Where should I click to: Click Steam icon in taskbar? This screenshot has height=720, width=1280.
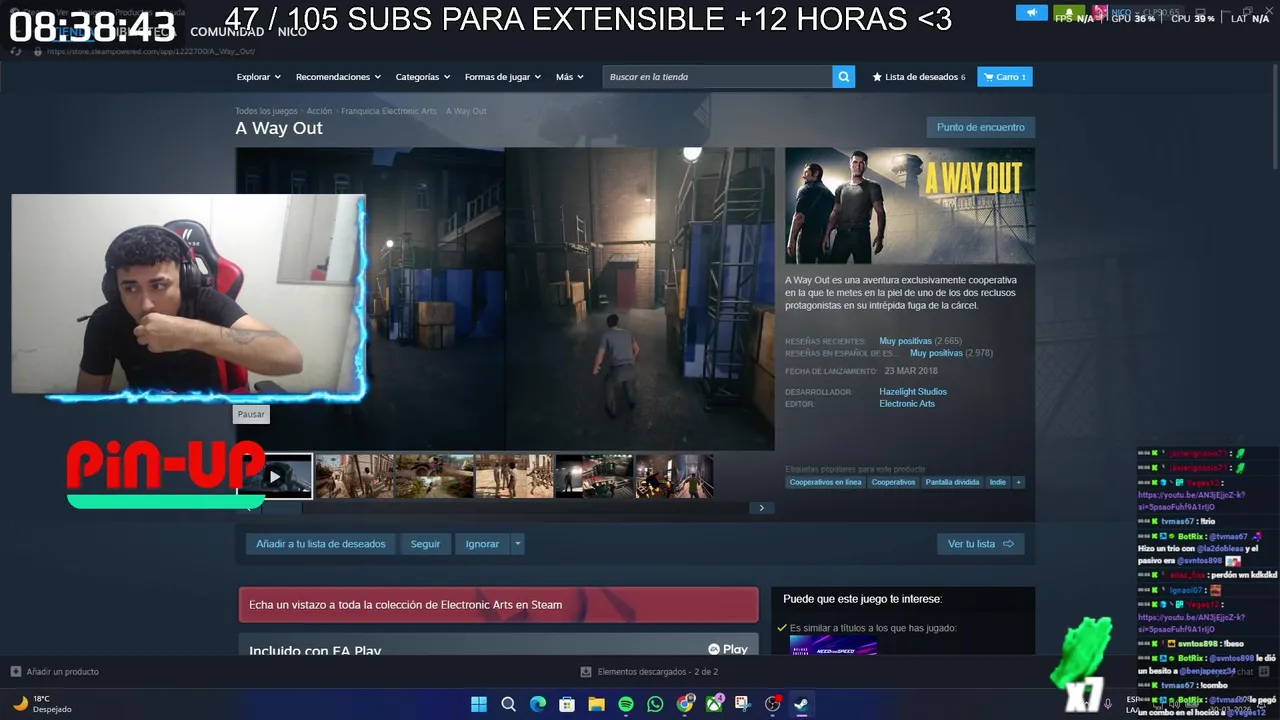[802, 704]
